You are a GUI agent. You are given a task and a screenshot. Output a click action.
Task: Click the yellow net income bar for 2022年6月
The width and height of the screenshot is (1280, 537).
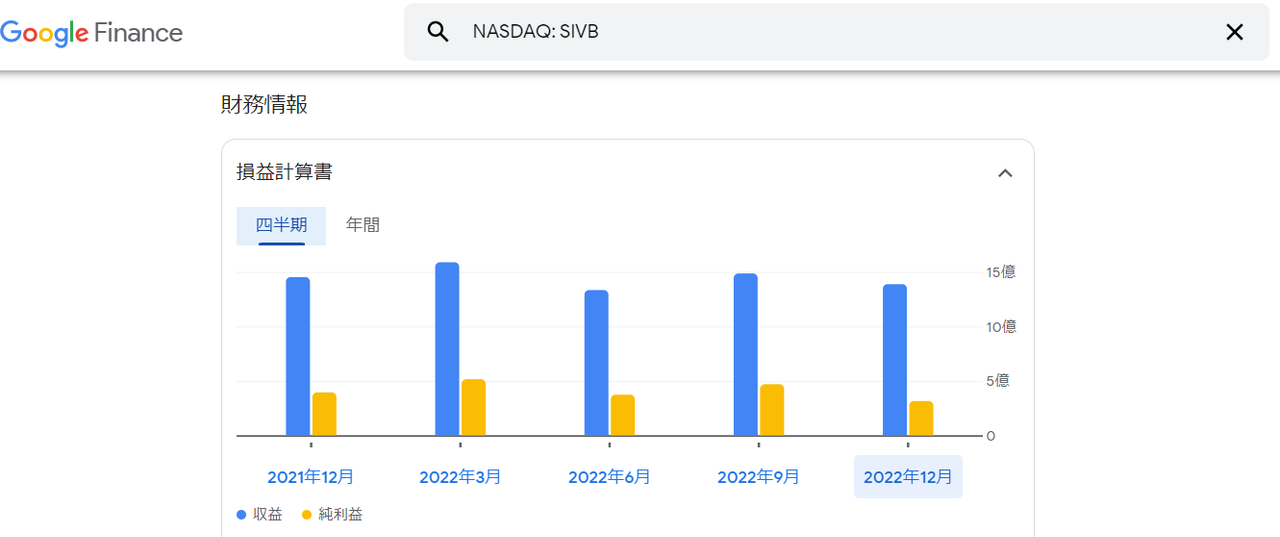click(623, 415)
